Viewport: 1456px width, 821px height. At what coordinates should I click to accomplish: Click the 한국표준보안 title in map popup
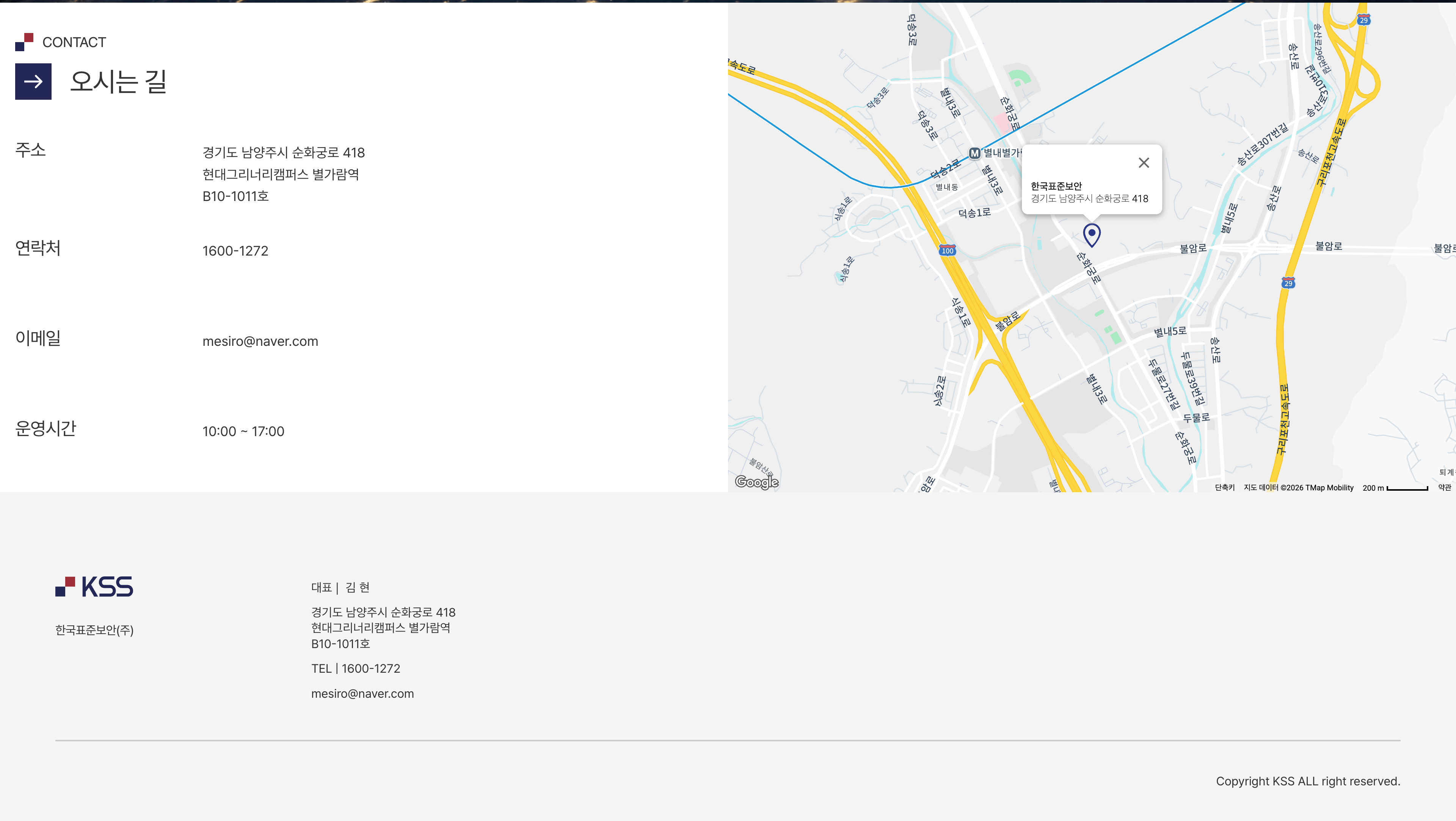point(1056,186)
